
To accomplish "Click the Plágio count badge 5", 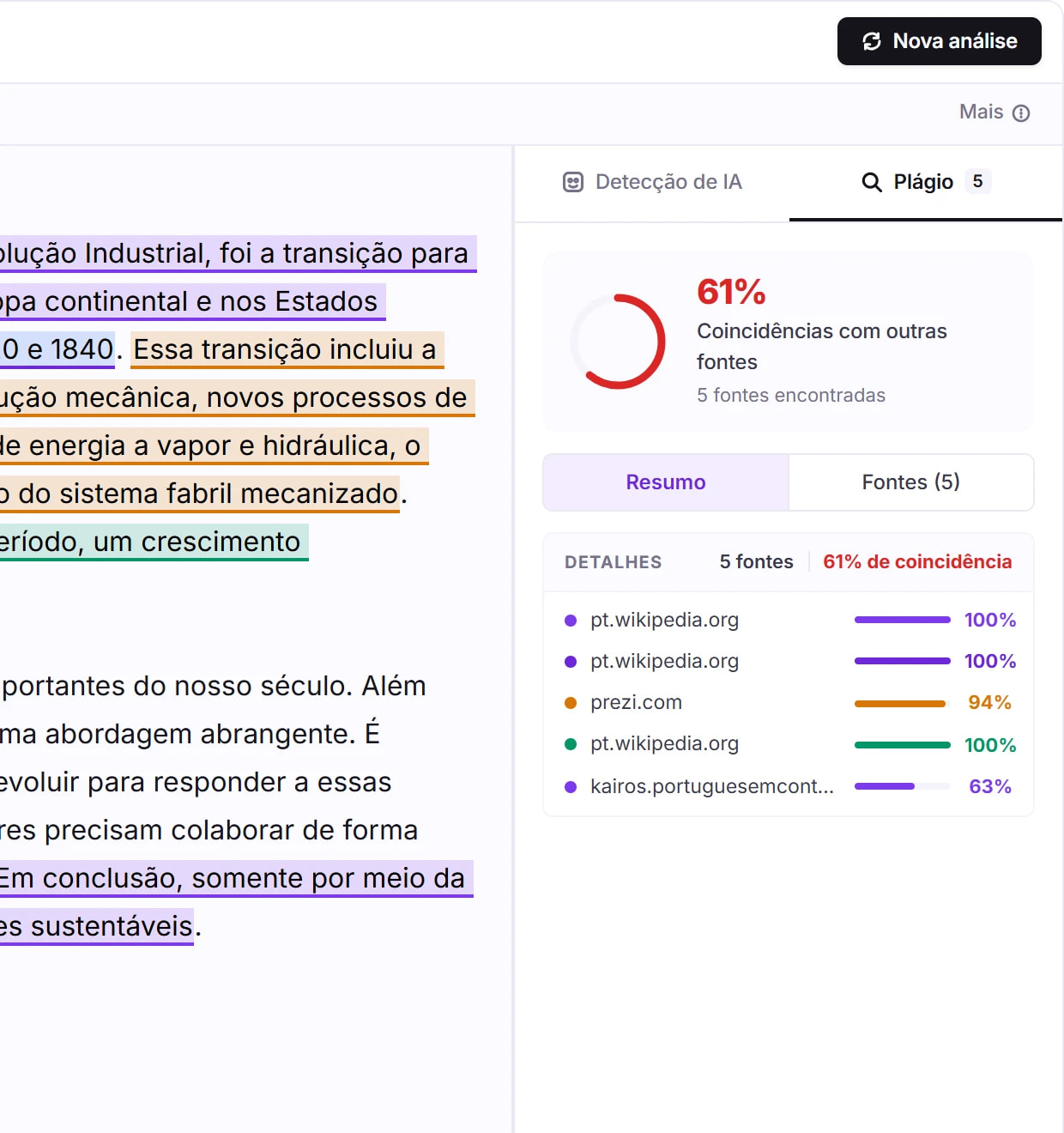I will pos(977,181).
